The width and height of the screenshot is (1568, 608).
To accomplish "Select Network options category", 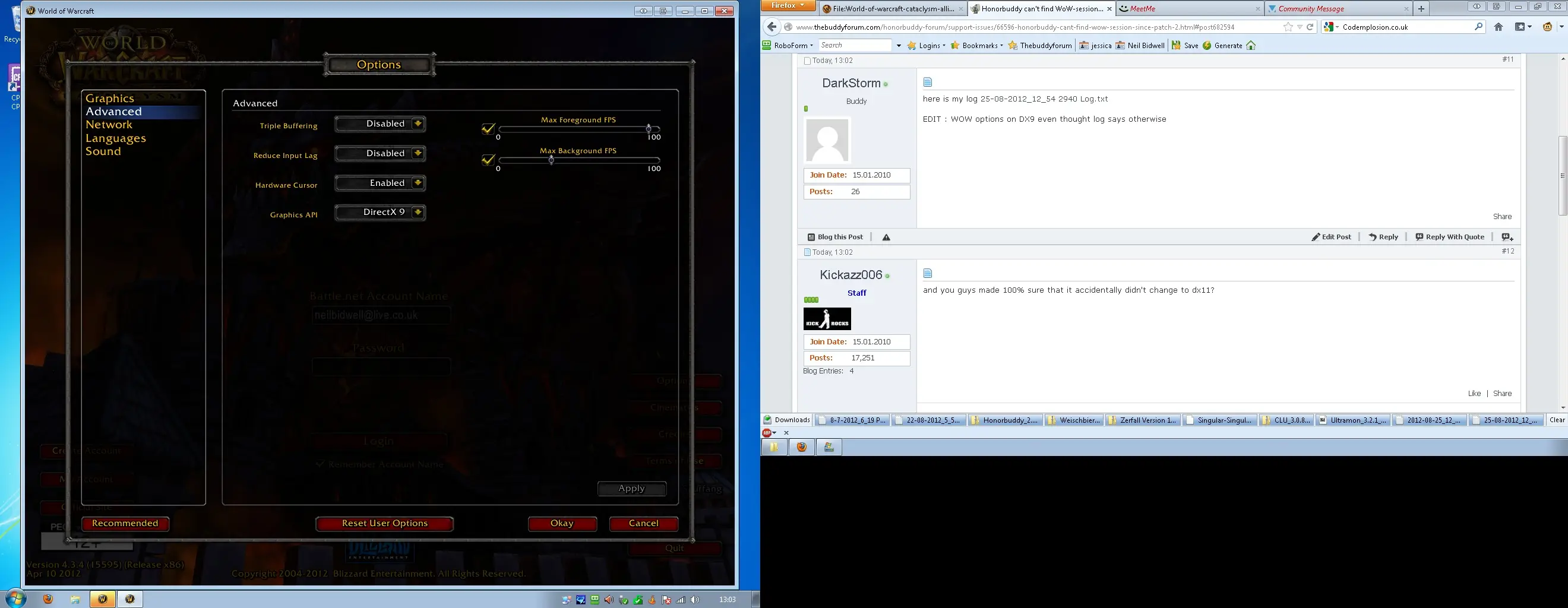I will coord(109,124).
